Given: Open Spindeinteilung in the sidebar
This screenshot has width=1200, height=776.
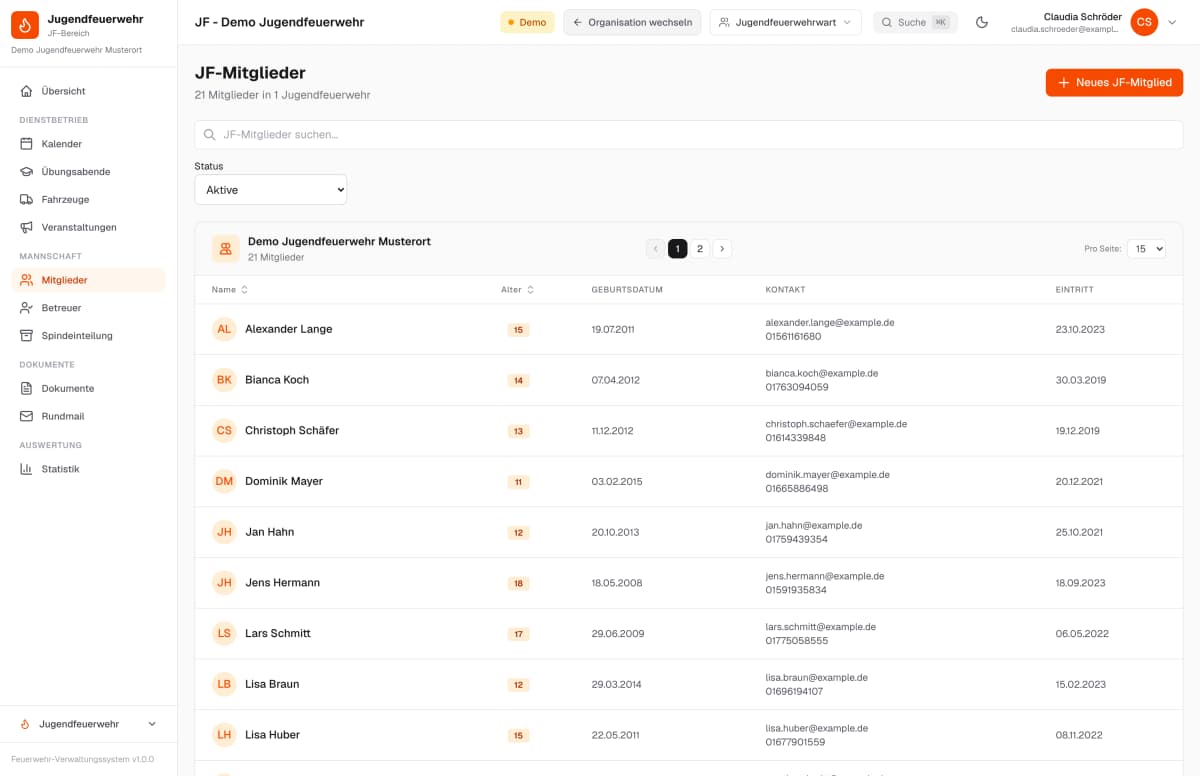Looking at the screenshot, I should [x=89, y=336].
